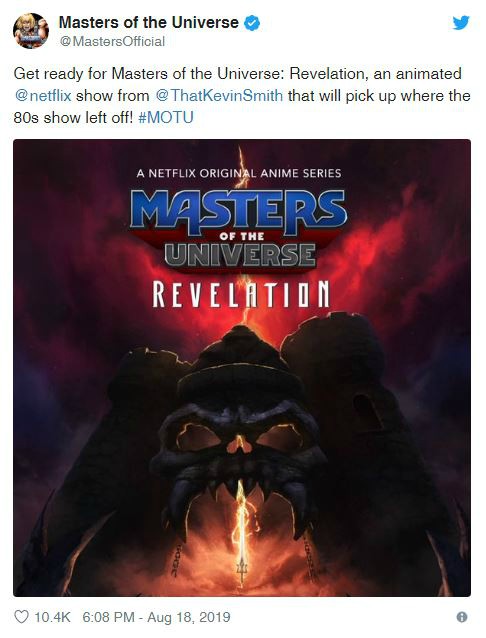Open the tweet info circle icon

tap(462, 617)
